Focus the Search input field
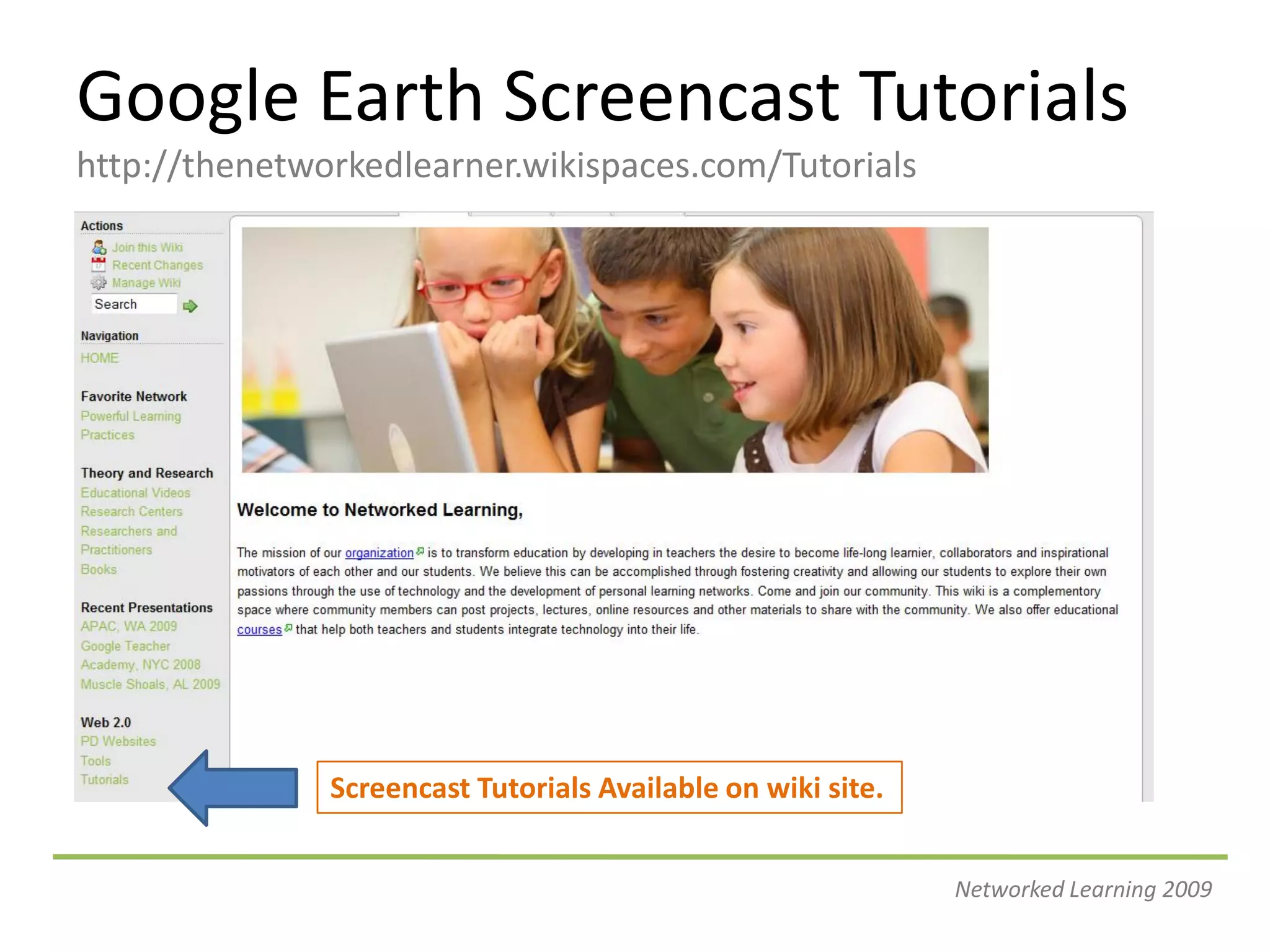 [x=134, y=304]
